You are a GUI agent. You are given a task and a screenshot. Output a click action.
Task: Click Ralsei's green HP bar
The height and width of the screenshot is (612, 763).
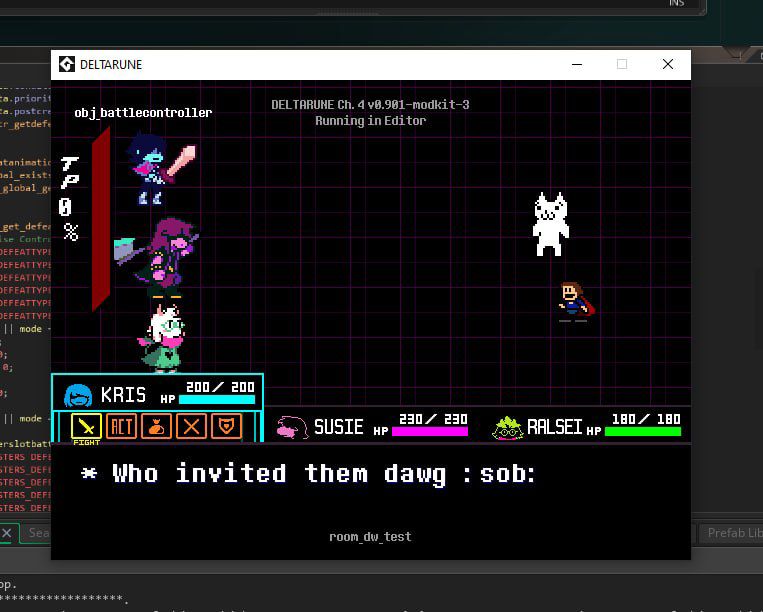pos(643,431)
